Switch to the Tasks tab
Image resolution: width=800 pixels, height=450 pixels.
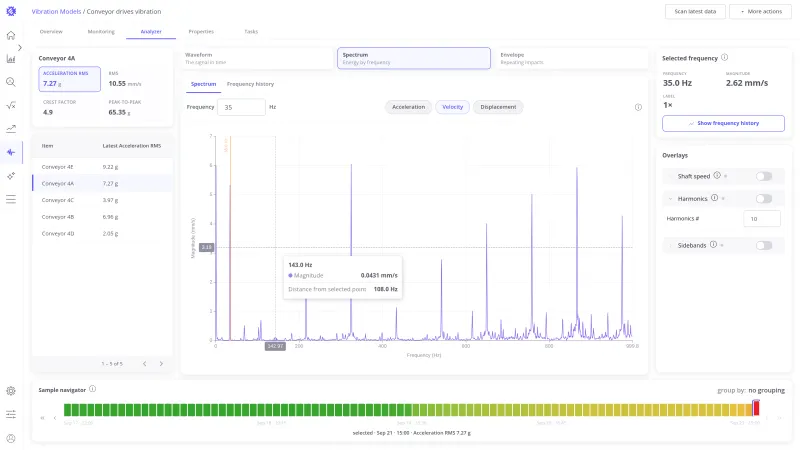coord(251,32)
